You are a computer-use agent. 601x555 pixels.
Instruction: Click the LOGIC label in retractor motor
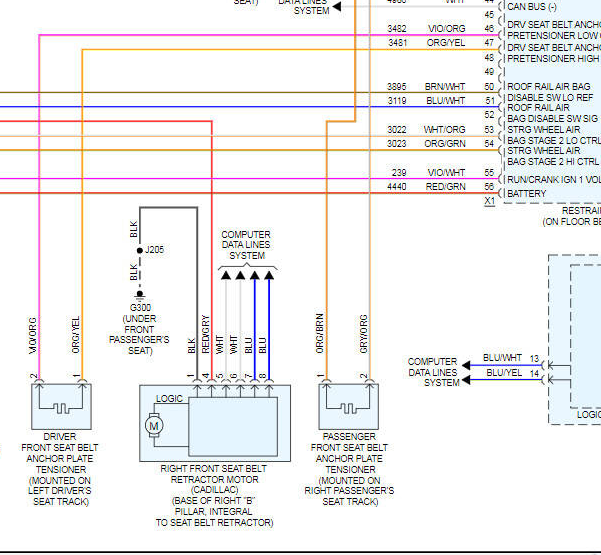tap(169, 399)
